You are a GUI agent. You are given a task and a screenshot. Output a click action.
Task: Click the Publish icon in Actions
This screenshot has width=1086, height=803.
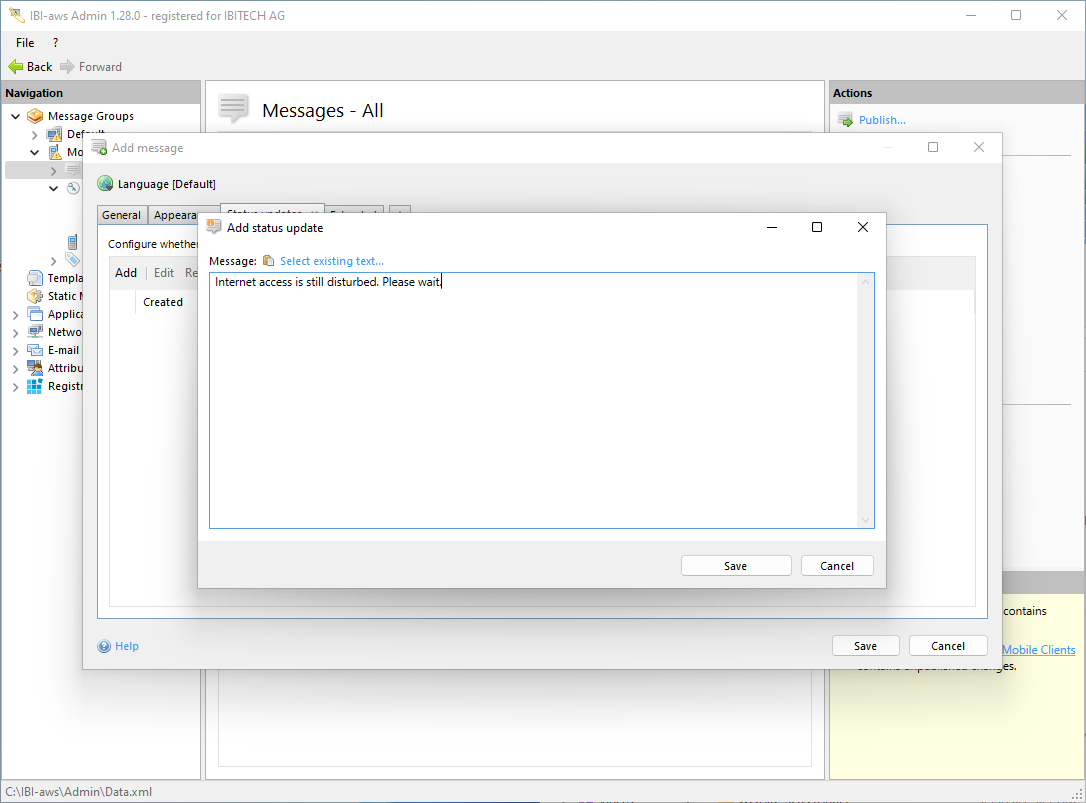point(845,120)
